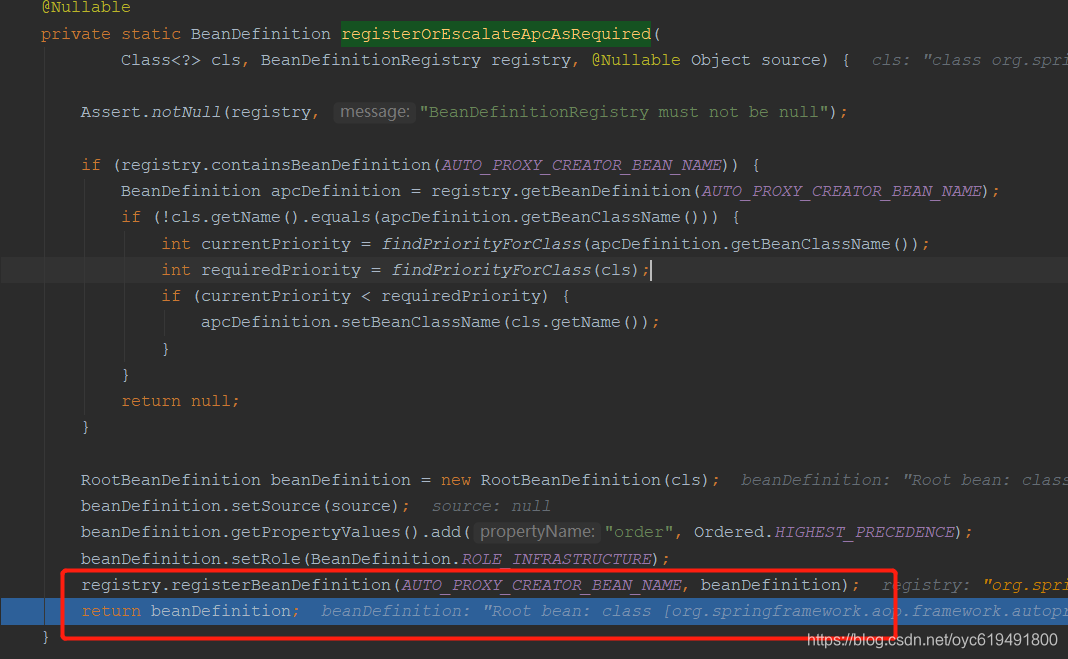Click "BeanDefinitionRegistry must not be null" string
1068x659 pixels.
[624, 112]
